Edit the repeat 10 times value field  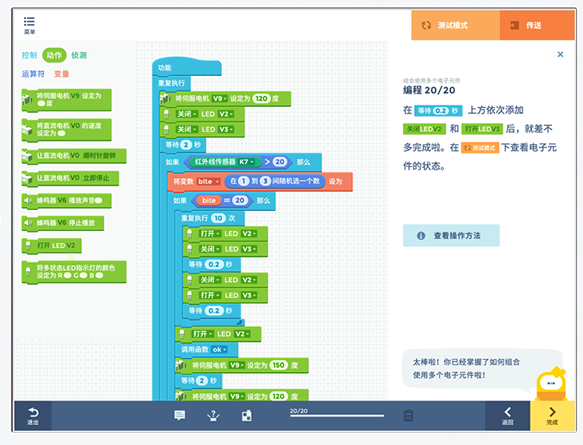(x=218, y=218)
